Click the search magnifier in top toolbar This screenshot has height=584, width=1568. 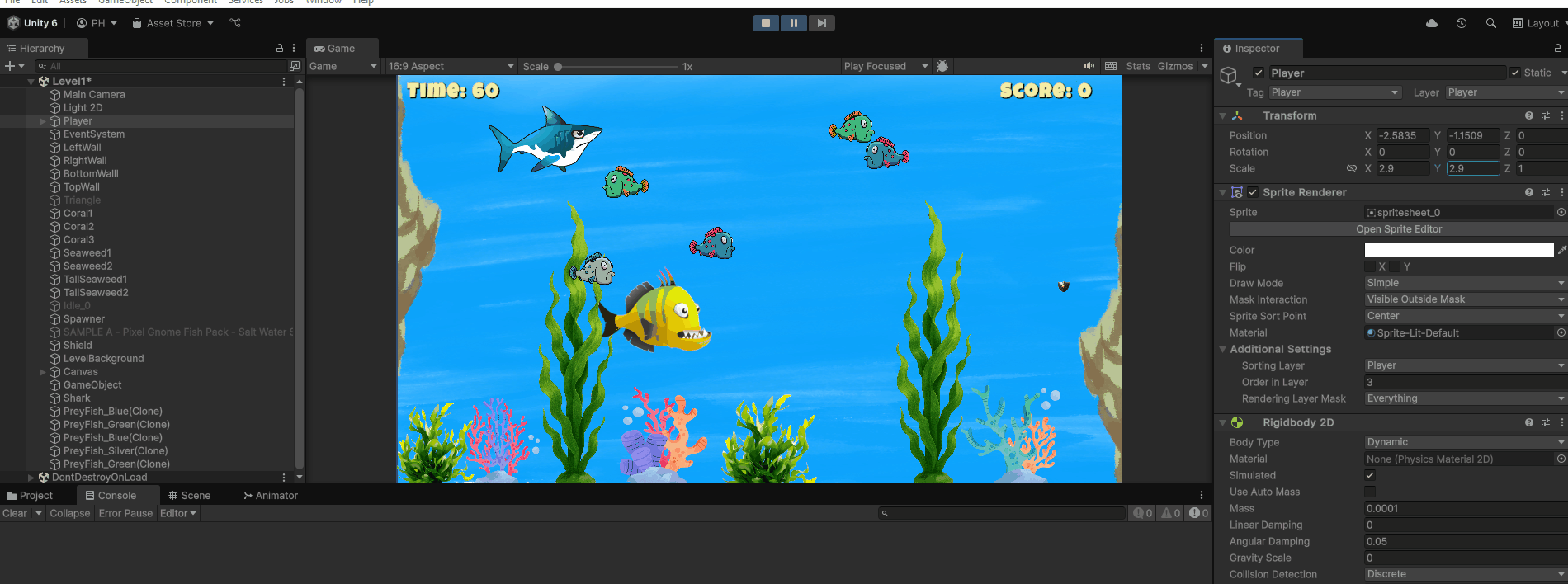pyautogui.click(x=1491, y=23)
